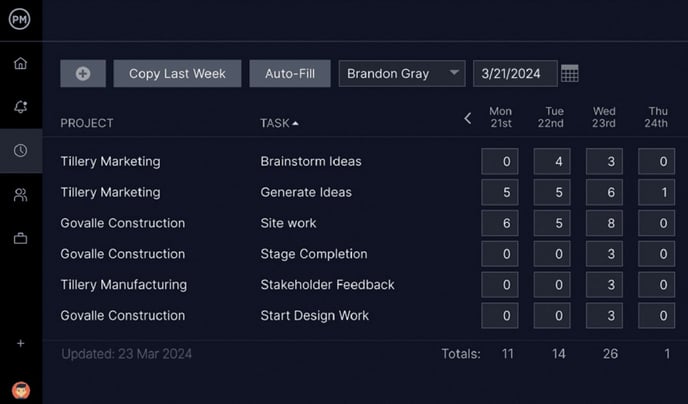This screenshot has width=688, height=404.
Task: Select the Site work task name
Action: point(288,223)
